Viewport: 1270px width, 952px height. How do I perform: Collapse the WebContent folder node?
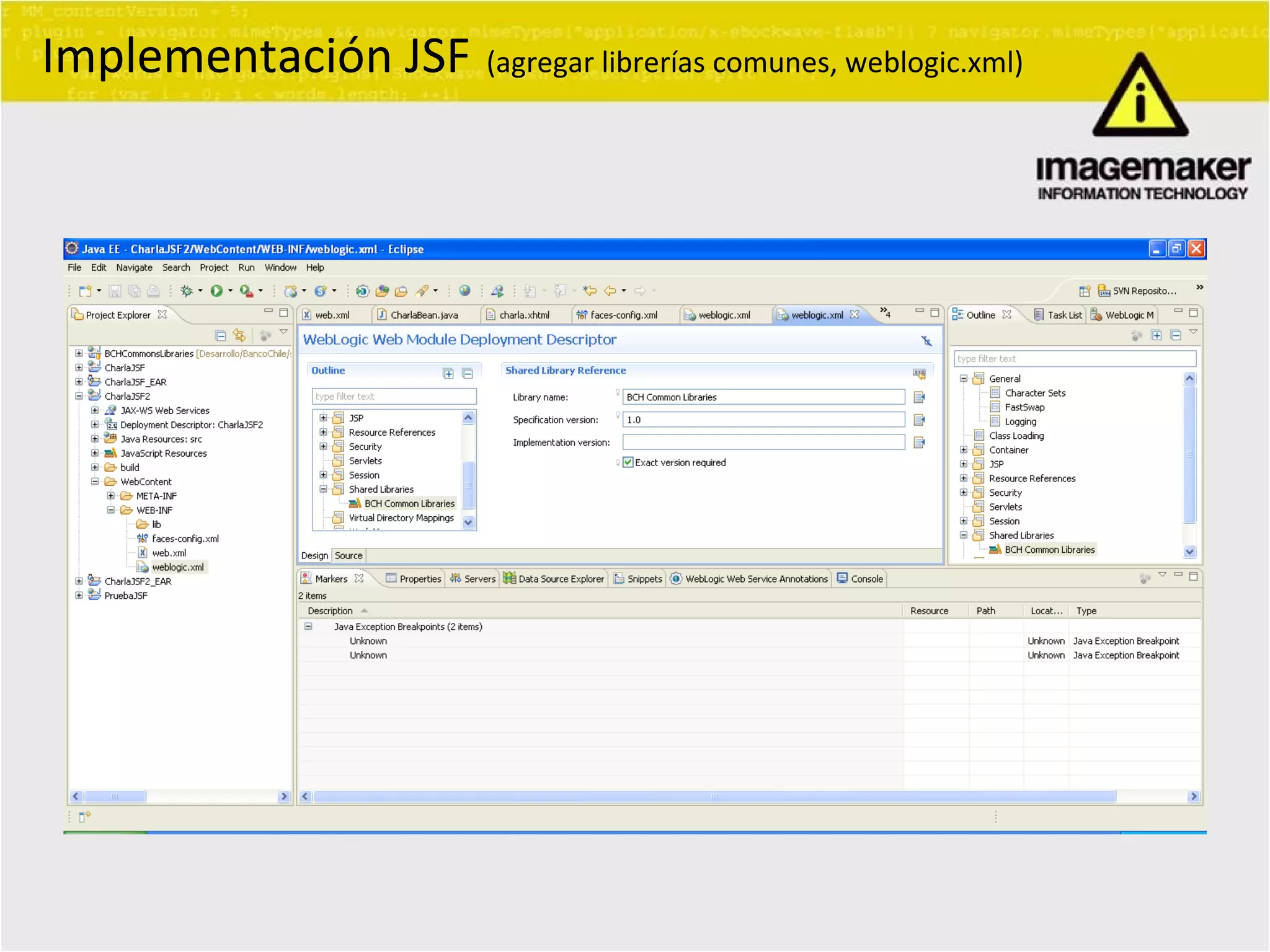95,482
